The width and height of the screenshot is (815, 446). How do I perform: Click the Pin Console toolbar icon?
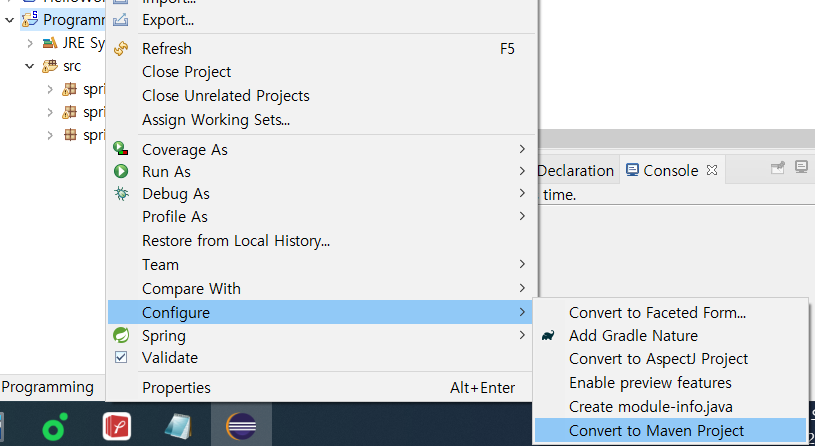778,167
